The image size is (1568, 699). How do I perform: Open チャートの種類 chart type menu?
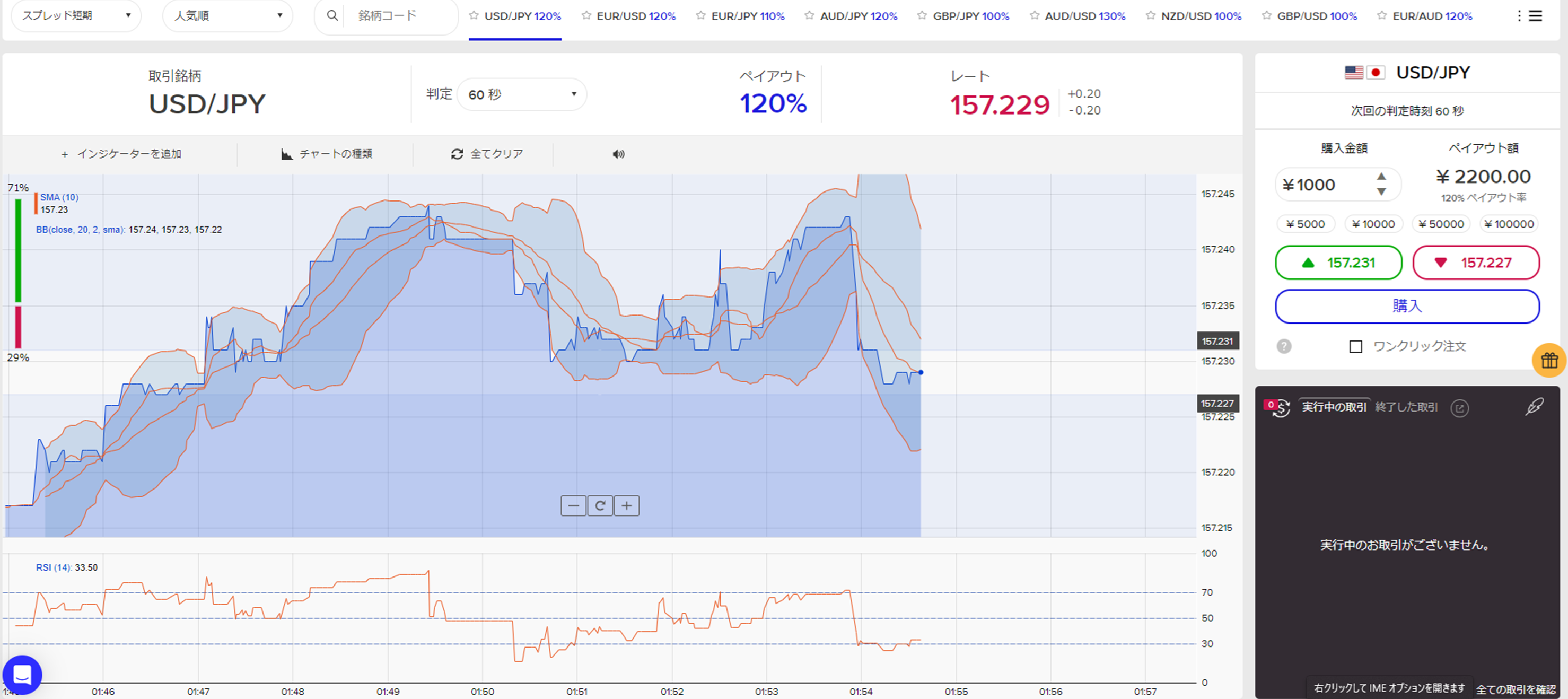click(327, 154)
